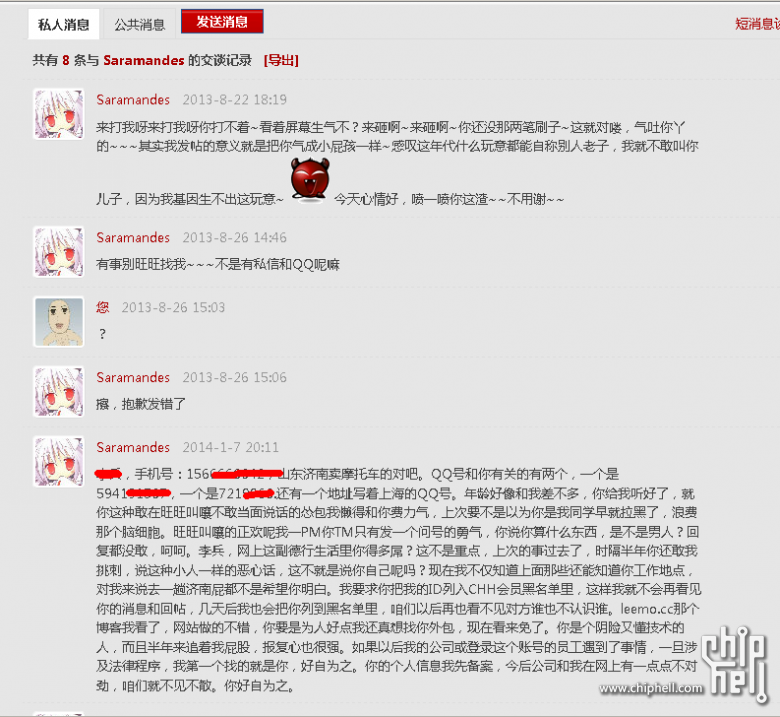Export conversation via the 导出 link
The height and width of the screenshot is (717, 780).
tap(281, 60)
